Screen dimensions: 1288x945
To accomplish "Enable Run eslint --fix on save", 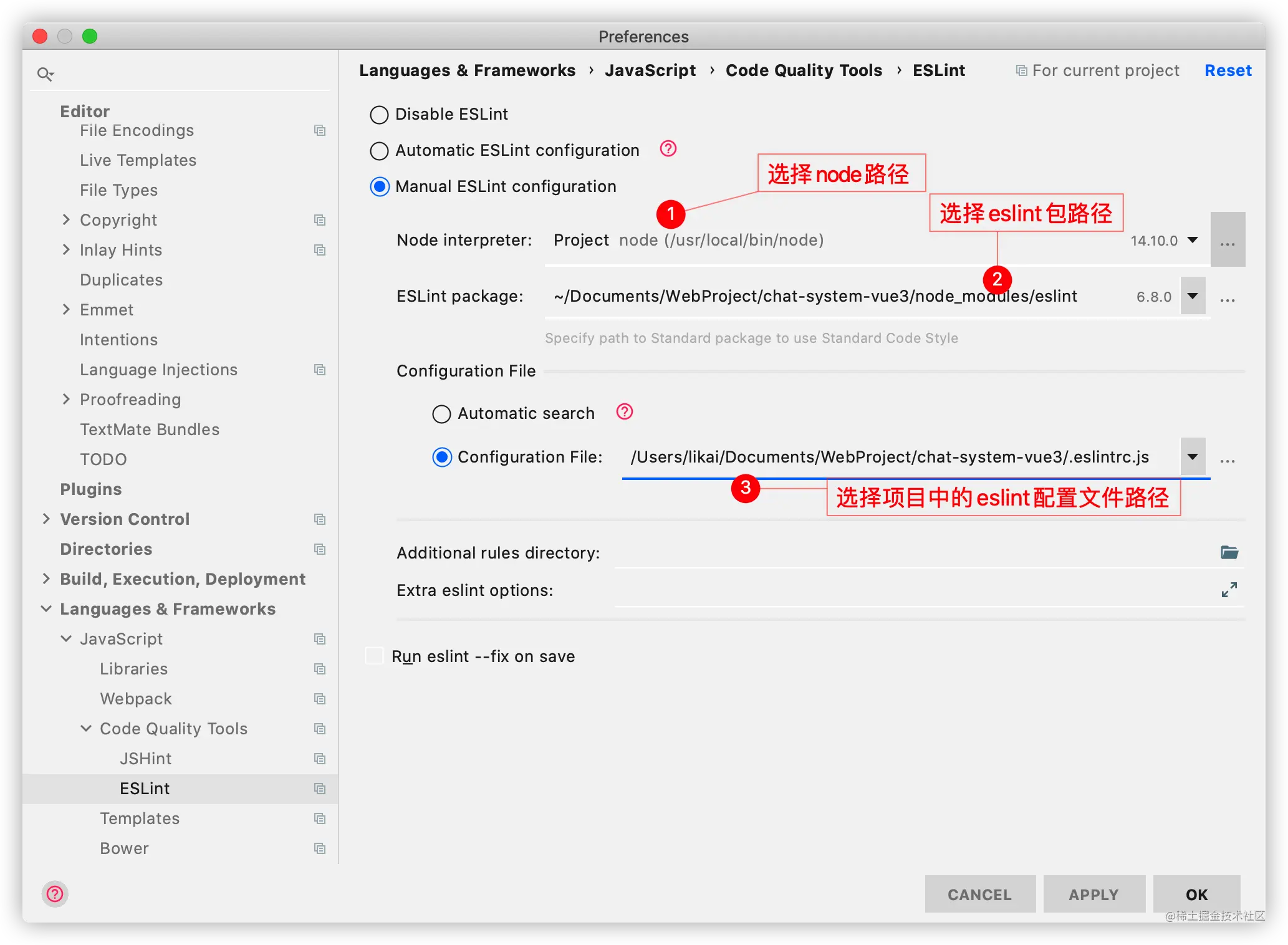I will click(x=374, y=656).
